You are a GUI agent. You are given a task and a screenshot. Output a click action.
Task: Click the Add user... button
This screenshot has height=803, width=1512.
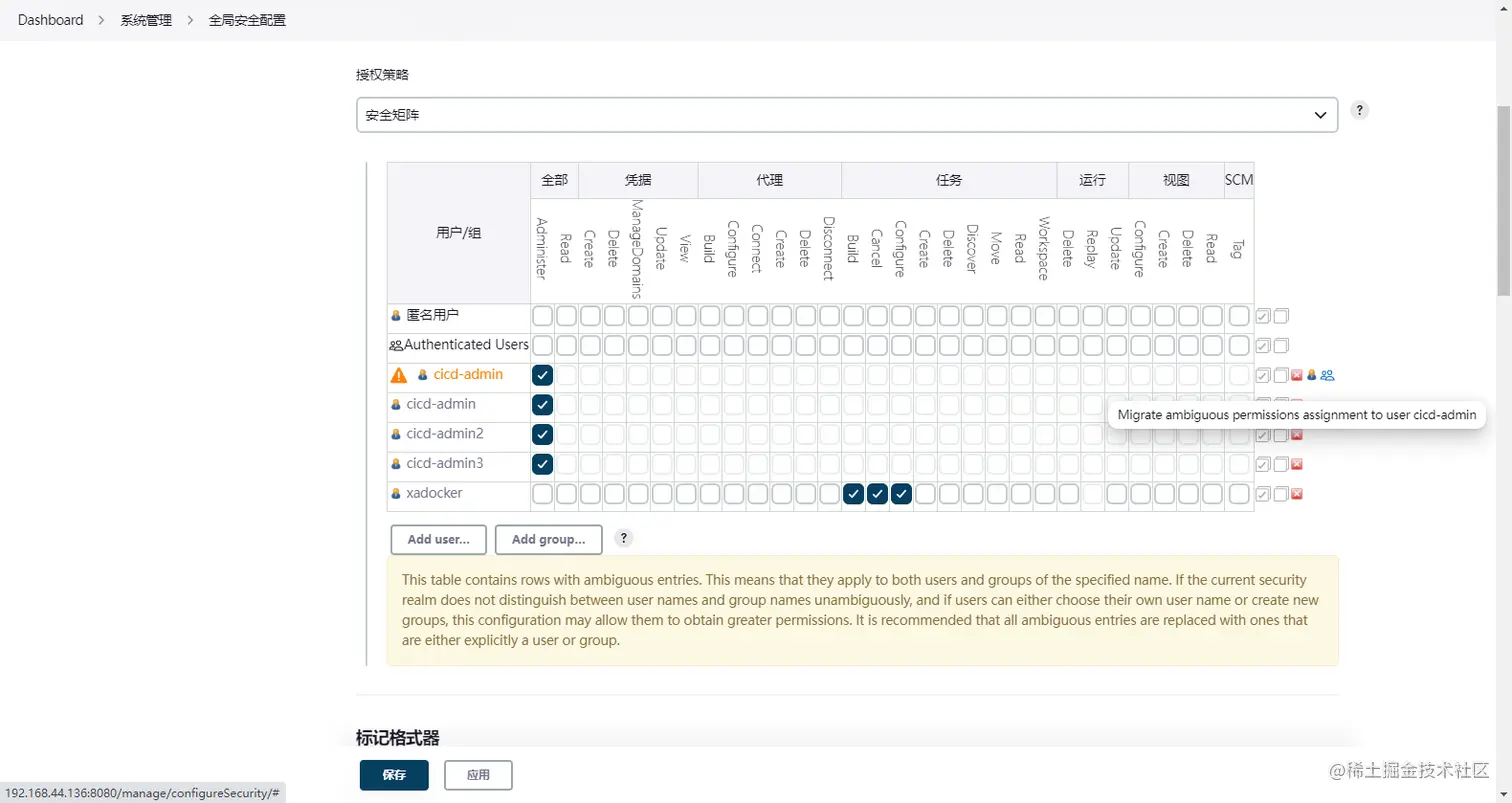pyautogui.click(x=437, y=539)
